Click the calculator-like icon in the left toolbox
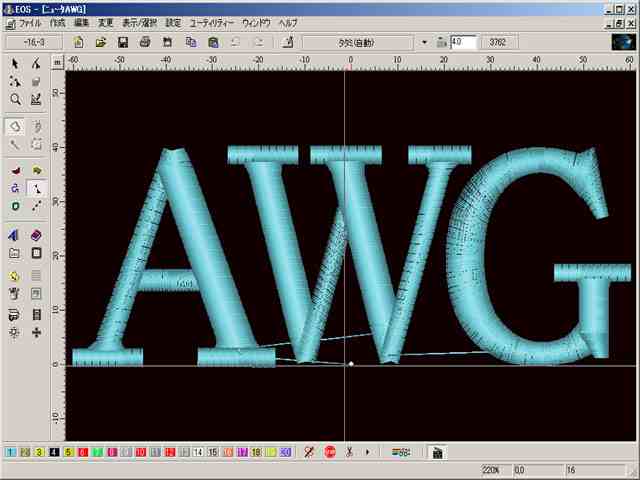Screen dimensions: 640x480 tap(36, 314)
